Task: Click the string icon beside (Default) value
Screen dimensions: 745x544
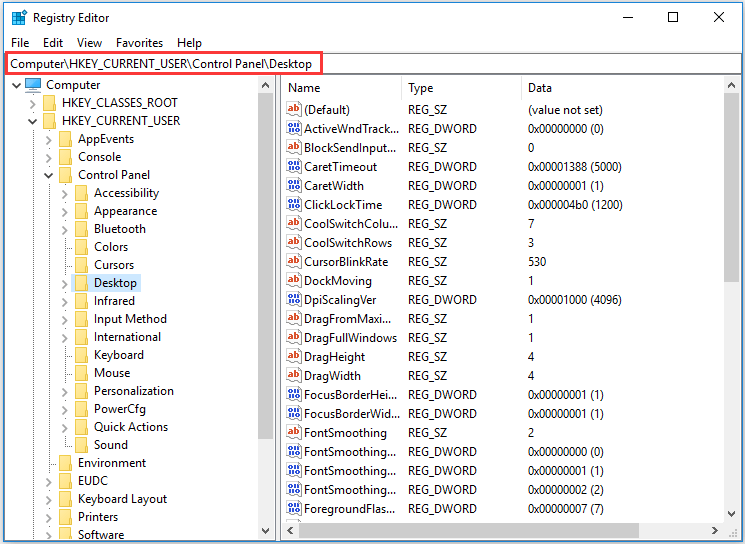Action: [294, 109]
